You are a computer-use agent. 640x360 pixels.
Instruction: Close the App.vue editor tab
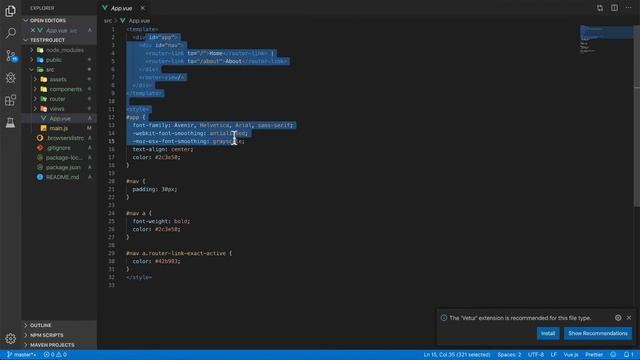142,8
